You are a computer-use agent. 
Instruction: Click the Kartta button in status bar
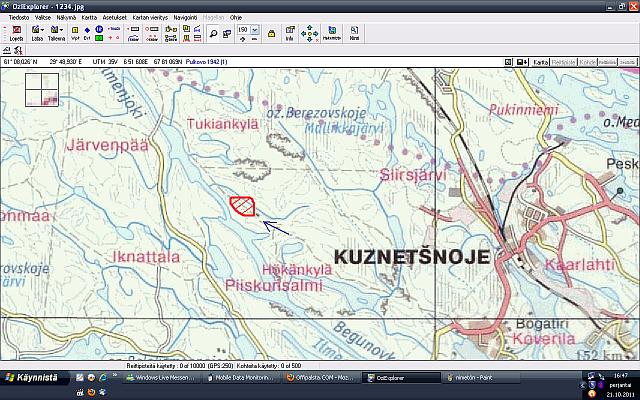click(541, 62)
